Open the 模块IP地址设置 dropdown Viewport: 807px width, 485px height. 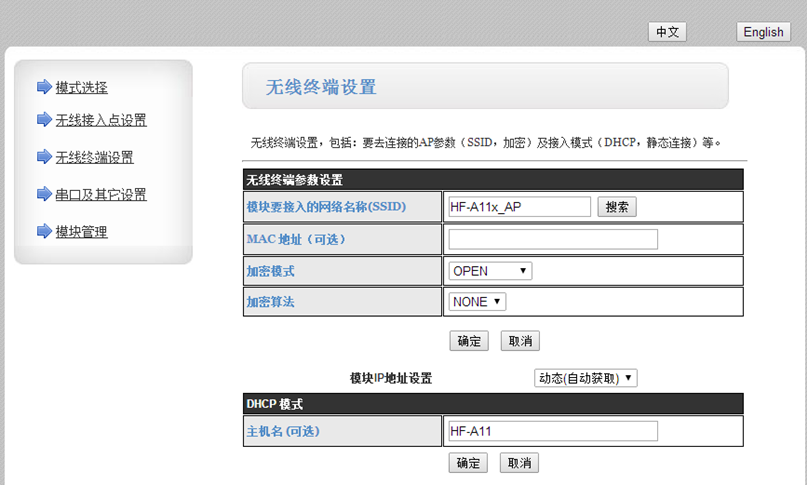(x=586, y=378)
